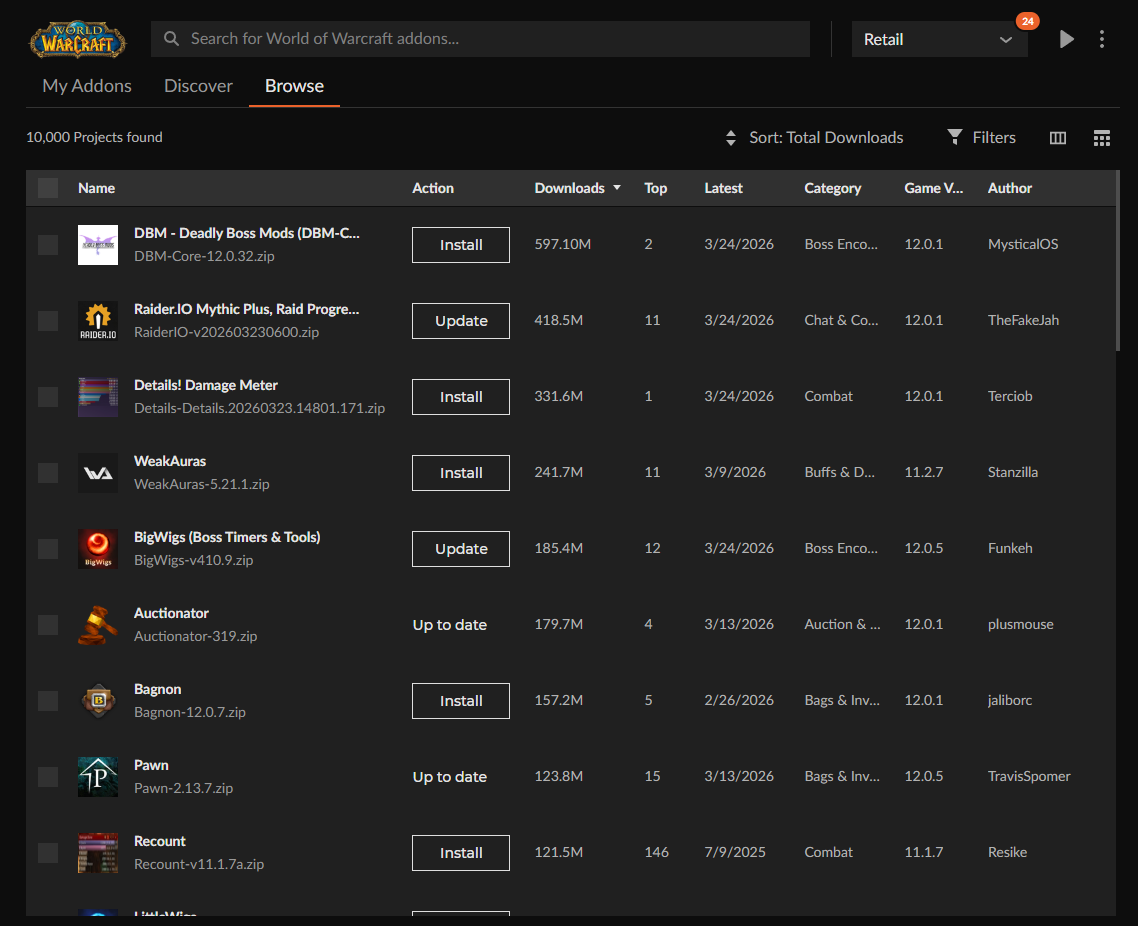Check the WeakAuras row checkbox
Screen dimensions: 1138x926
pyautogui.click(x=48, y=473)
